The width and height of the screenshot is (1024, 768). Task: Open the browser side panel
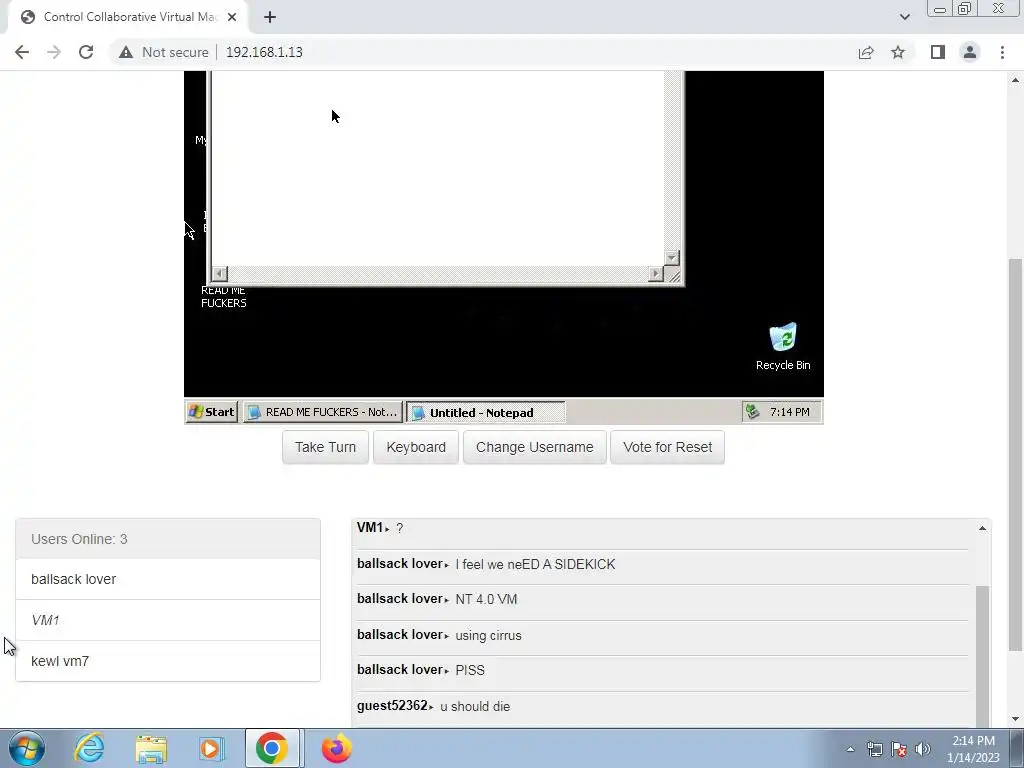938,52
